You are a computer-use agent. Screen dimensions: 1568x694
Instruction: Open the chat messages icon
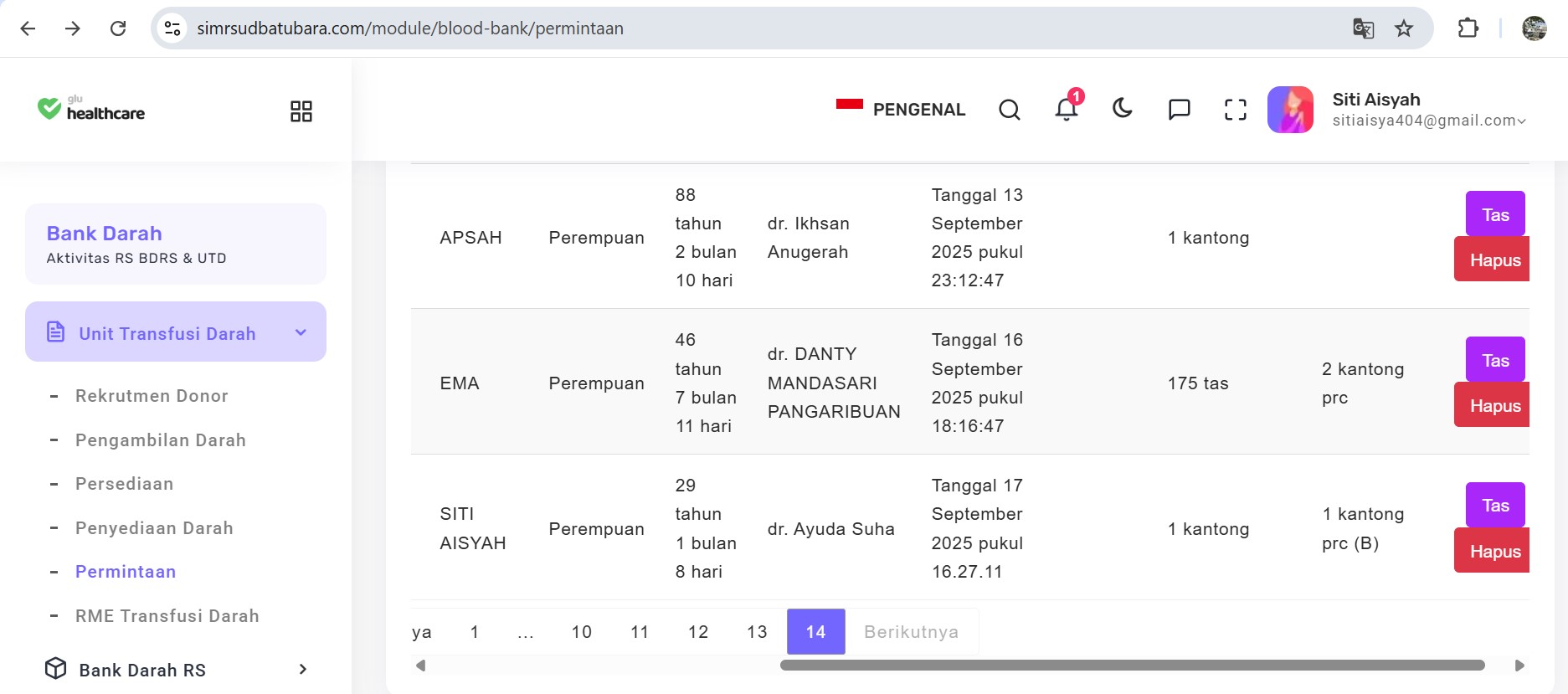pyautogui.click(x=1179, y=110)
